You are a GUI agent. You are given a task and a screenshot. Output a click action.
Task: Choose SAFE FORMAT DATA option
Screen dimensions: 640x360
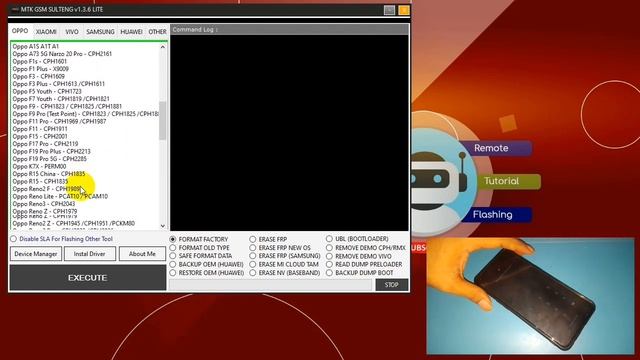pyautogui.click(x=201, y=256)
